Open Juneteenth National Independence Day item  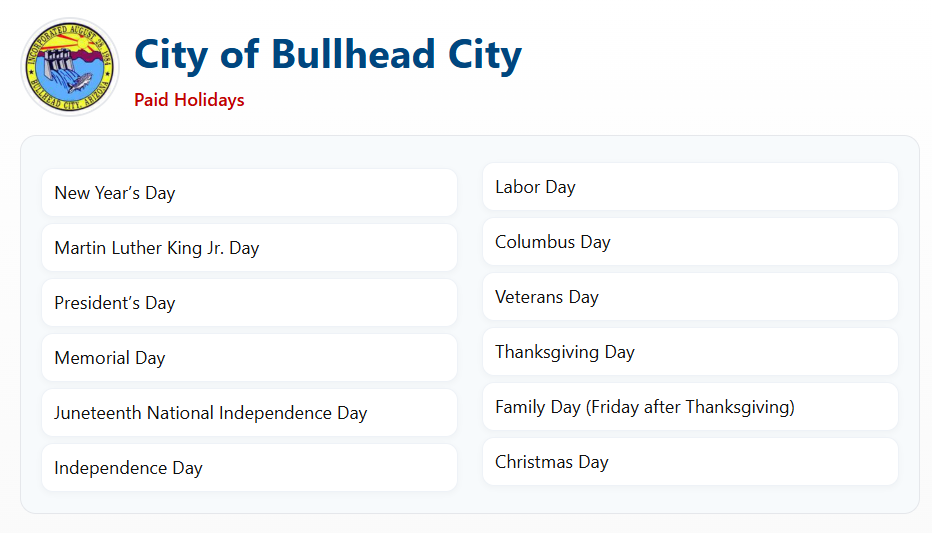250,412
